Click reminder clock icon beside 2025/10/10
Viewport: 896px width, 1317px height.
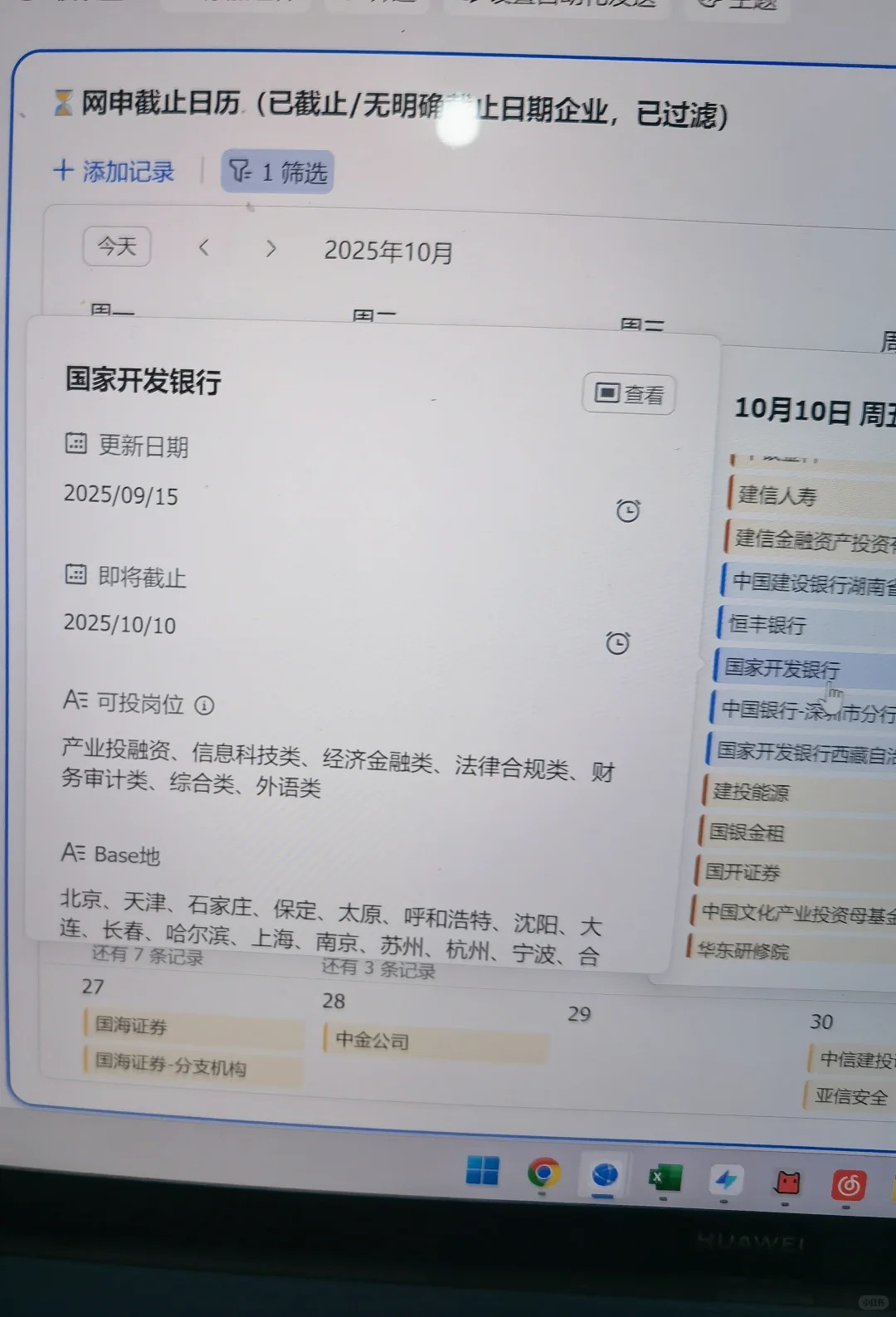click(x=617, y=642)
